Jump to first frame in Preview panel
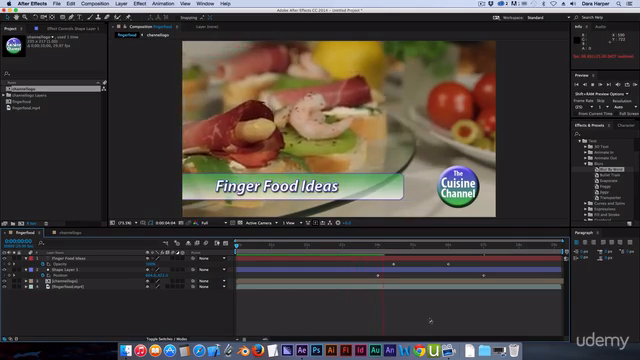 (576, 84)
